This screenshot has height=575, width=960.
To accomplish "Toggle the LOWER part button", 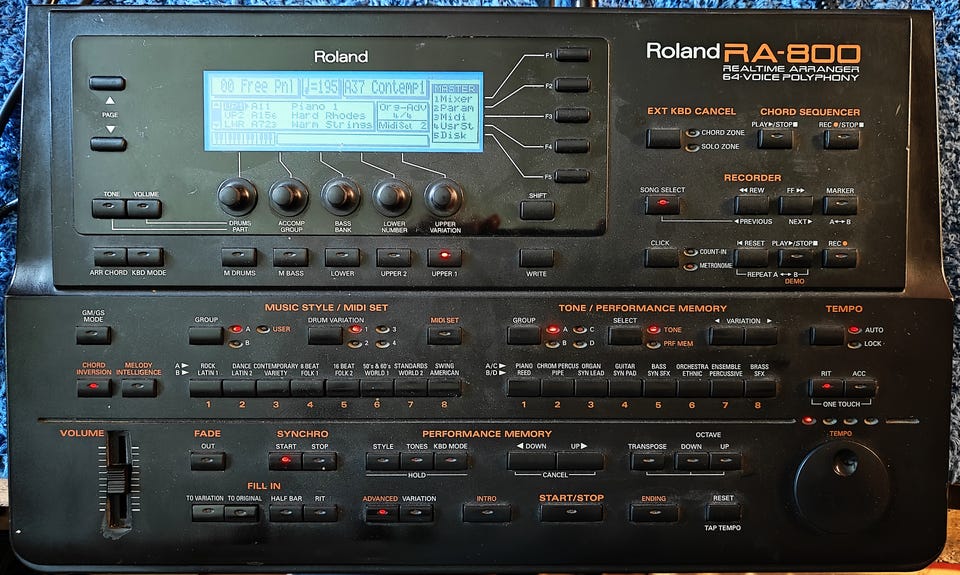I will point(342,257).
